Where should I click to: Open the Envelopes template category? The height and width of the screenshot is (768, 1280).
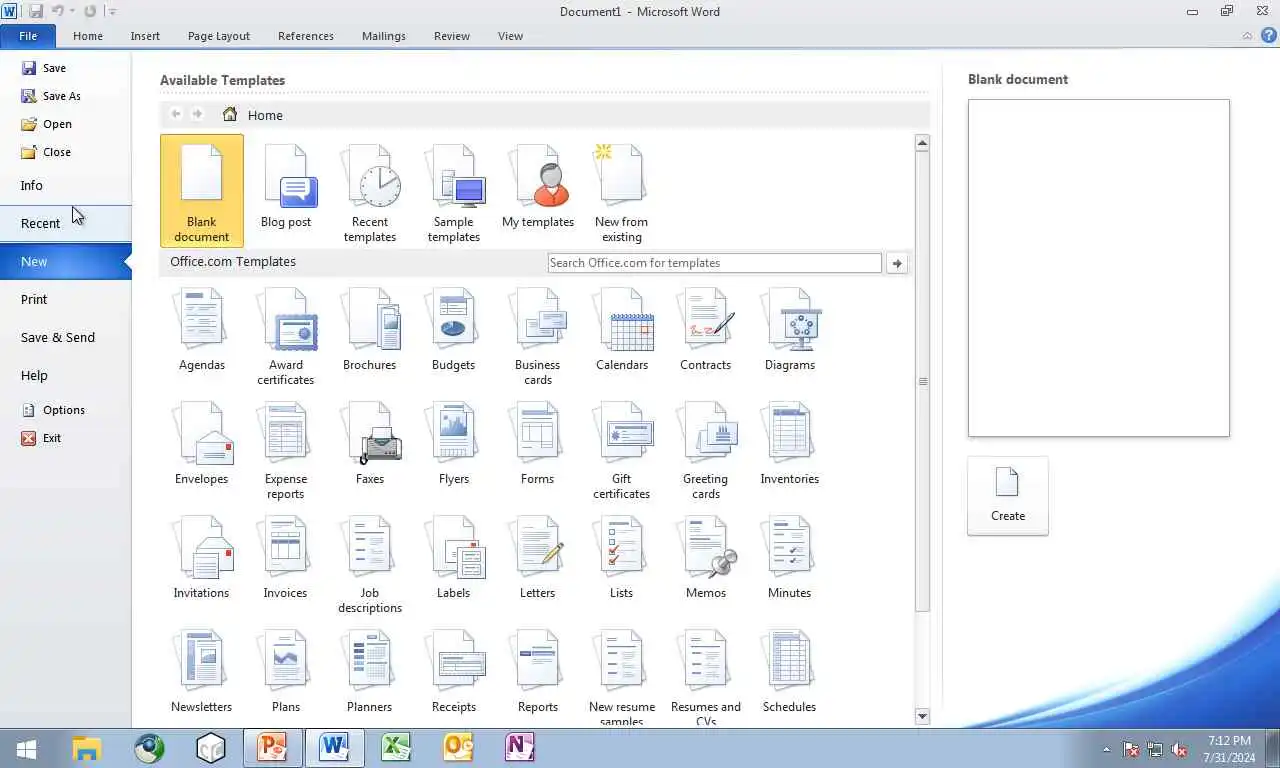click(x=202, y=444)
